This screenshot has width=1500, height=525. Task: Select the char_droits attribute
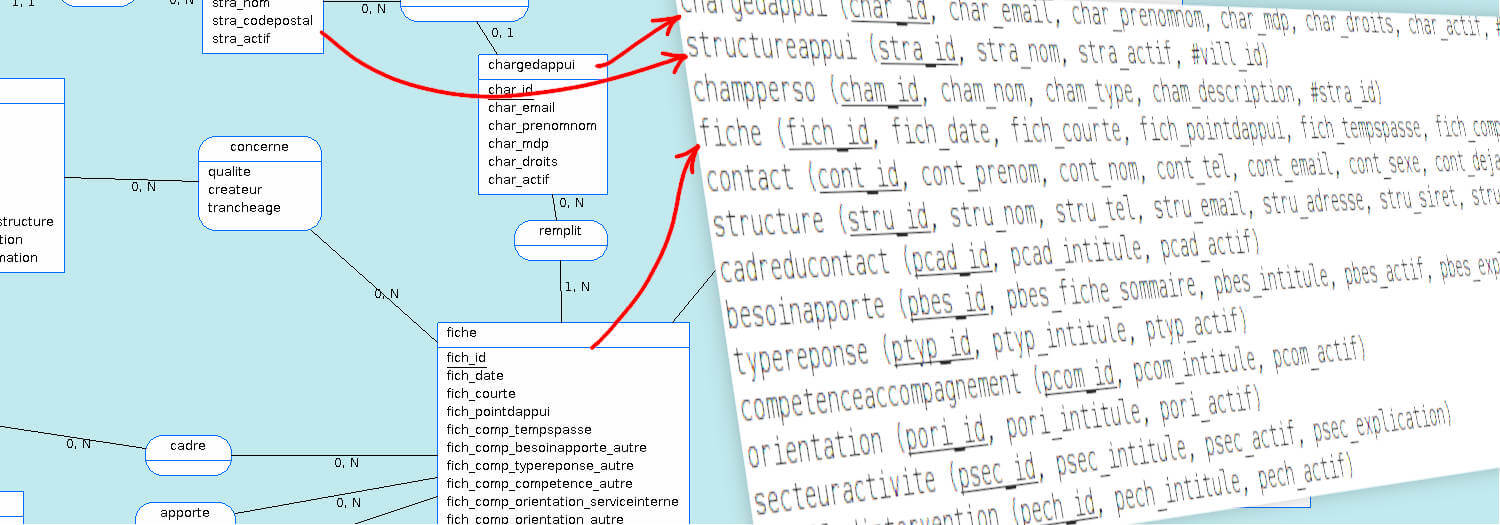point(522,162)
